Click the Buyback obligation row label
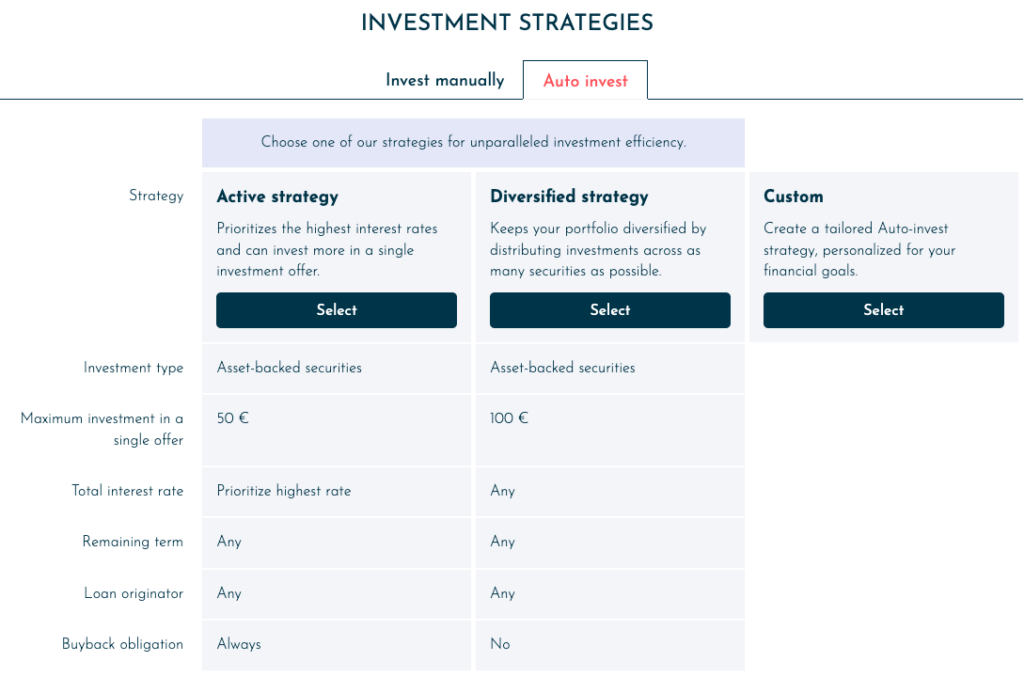 [x=123, y=644]
